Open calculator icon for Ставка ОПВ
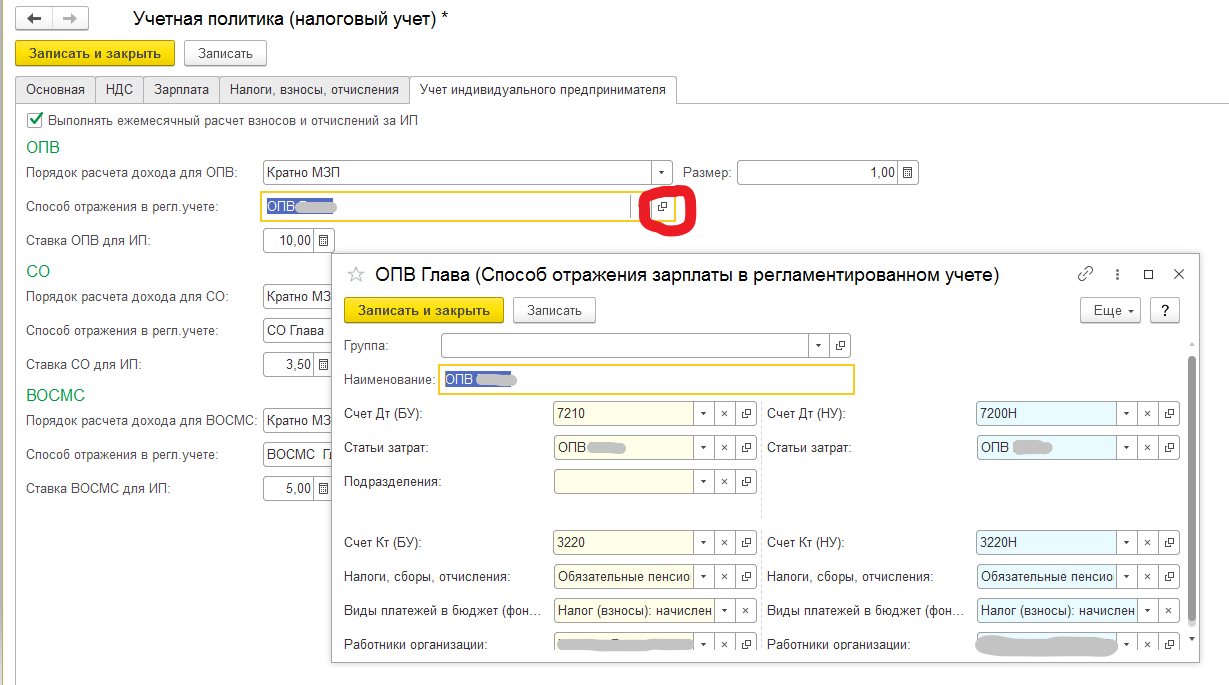Viewport: 1229px width, 685px height. click(x=323, y=241)
